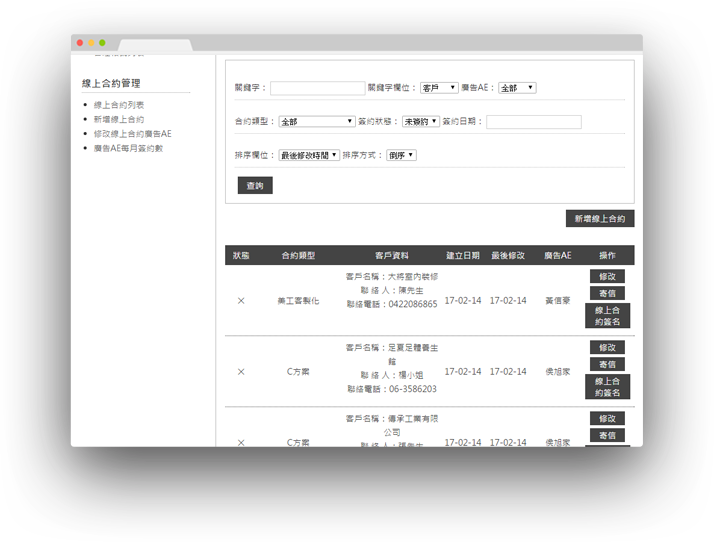Open the 排序欄位 dropdown showing 最後修改時間
The height and width of the screenshot is (542, 714).
pyautogui.click(x=309, y=155)
